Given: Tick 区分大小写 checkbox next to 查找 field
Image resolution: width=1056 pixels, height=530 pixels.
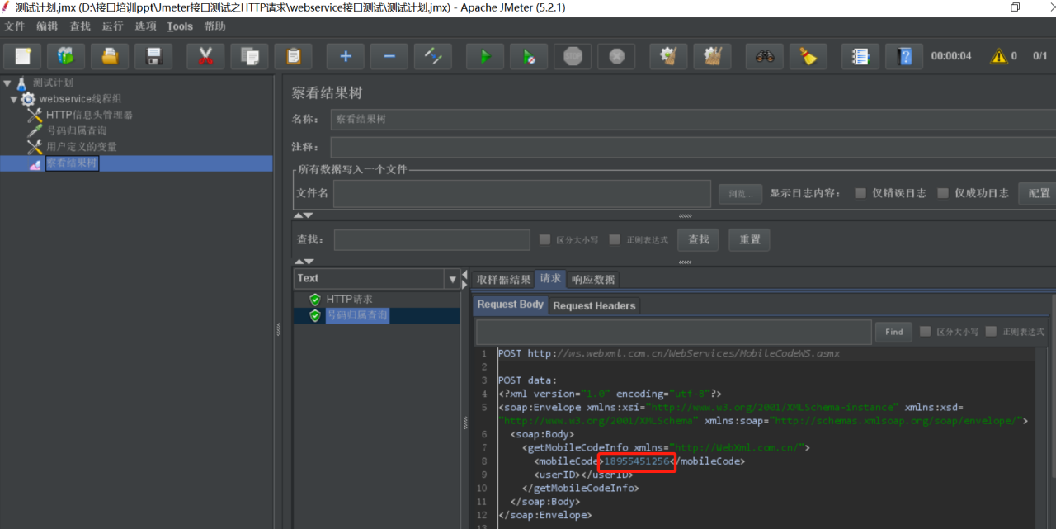Looking at the screenshot, I should click(545, 239).
